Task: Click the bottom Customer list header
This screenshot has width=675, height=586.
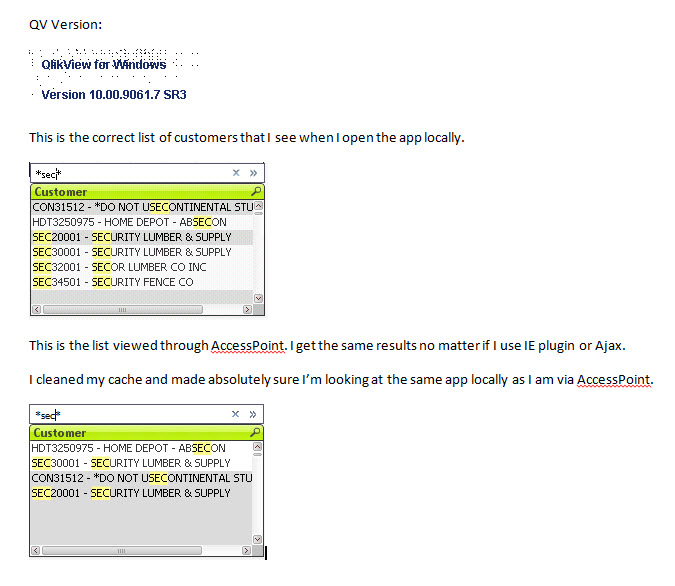Action: pyautogui.click(x=146, y=433)
